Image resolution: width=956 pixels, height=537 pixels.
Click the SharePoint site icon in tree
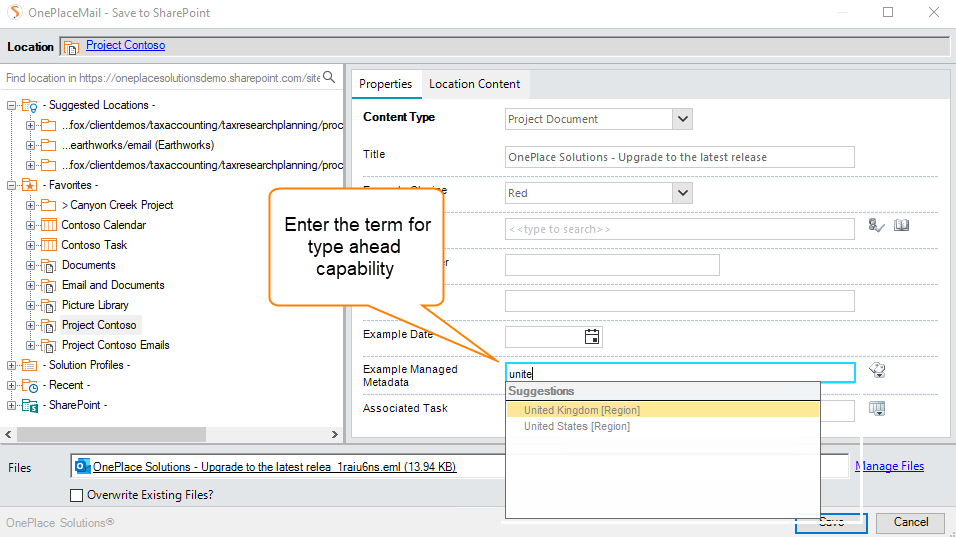(x=30, y=405)
